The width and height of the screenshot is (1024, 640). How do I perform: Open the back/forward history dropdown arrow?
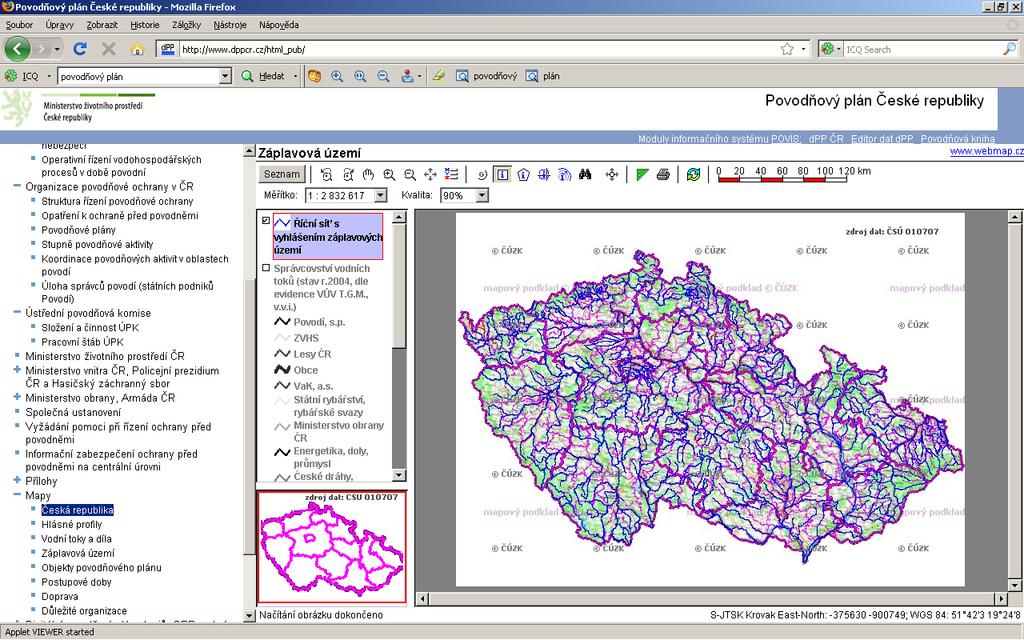[57, 49]
